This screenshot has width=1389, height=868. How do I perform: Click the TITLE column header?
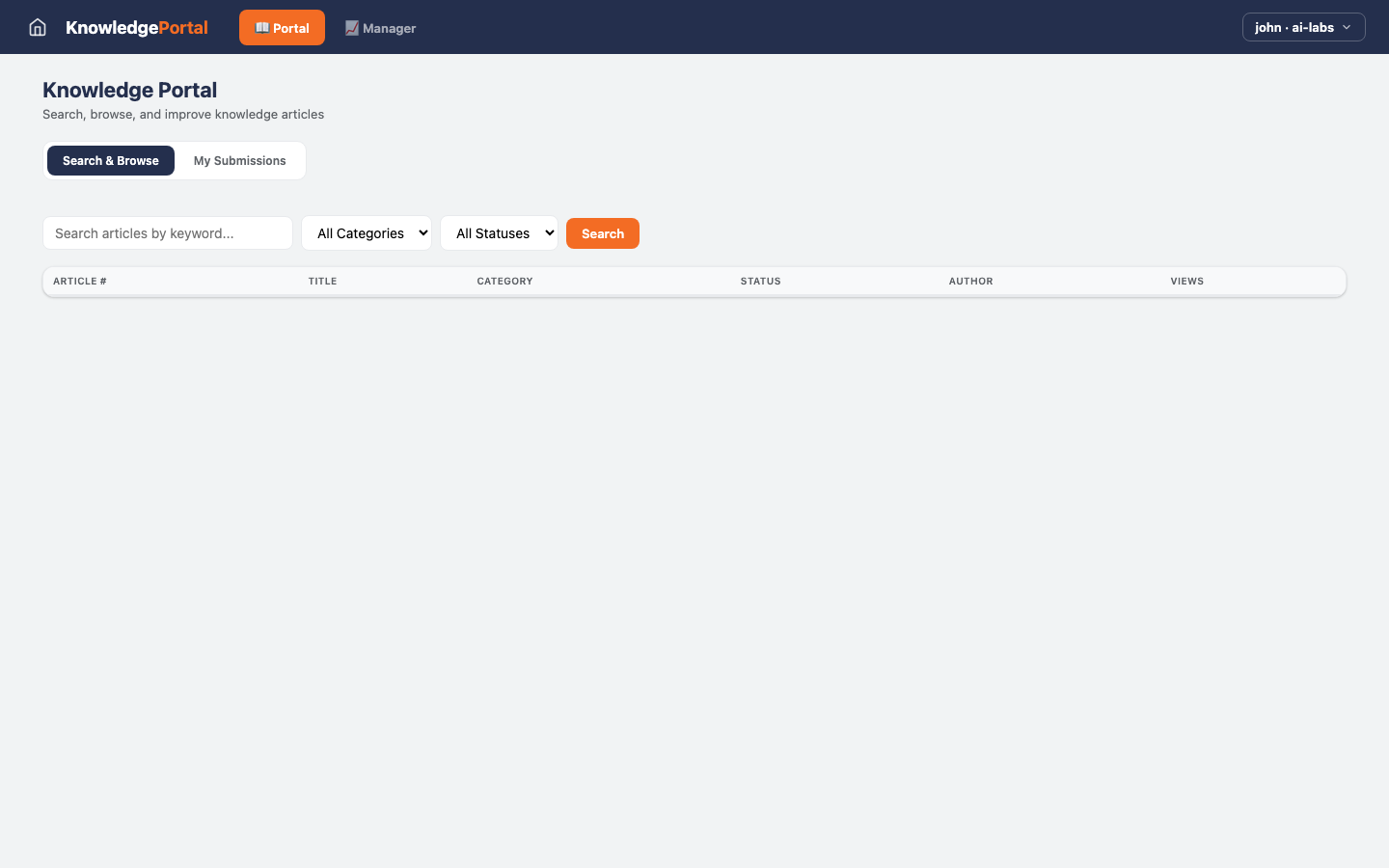(x=322, y=281)
